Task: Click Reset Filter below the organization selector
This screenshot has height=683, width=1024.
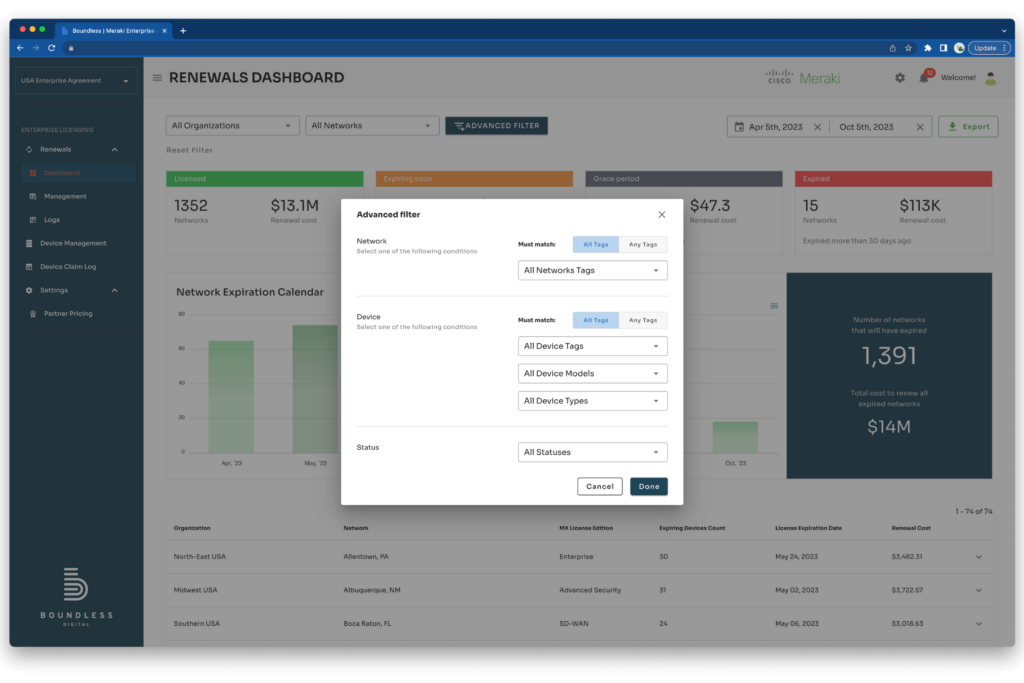Action: (x=190, y=150)
